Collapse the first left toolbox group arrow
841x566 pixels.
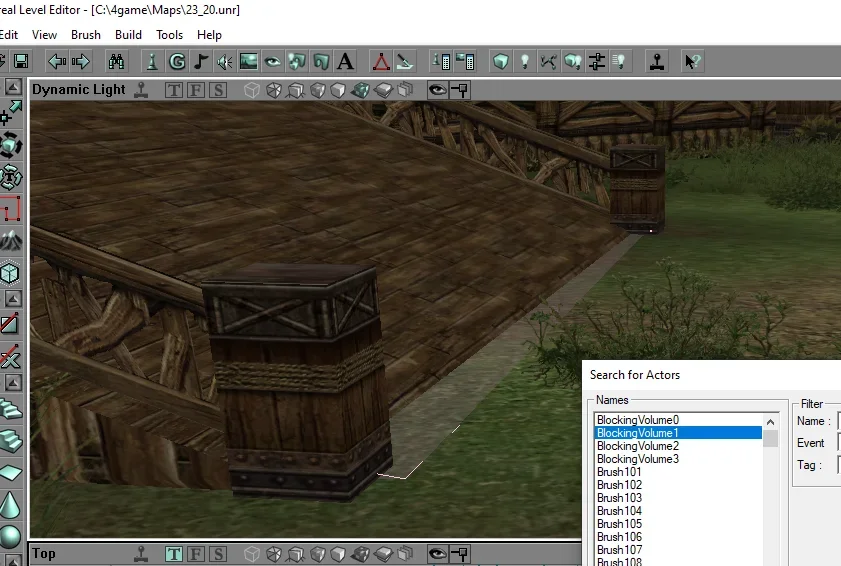tap(13, 86)
